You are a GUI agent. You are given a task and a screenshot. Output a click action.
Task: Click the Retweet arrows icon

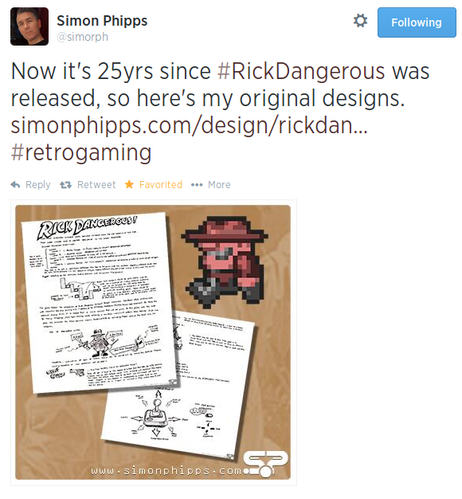tap(66, 185)
